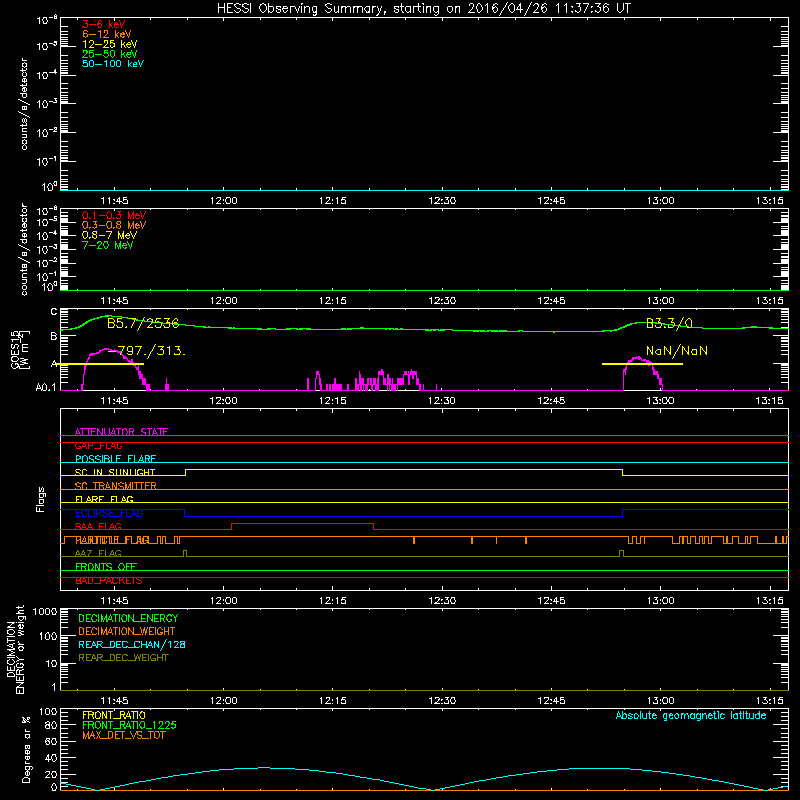Select the FRONT_RATIO legend label

coord(114,715)
